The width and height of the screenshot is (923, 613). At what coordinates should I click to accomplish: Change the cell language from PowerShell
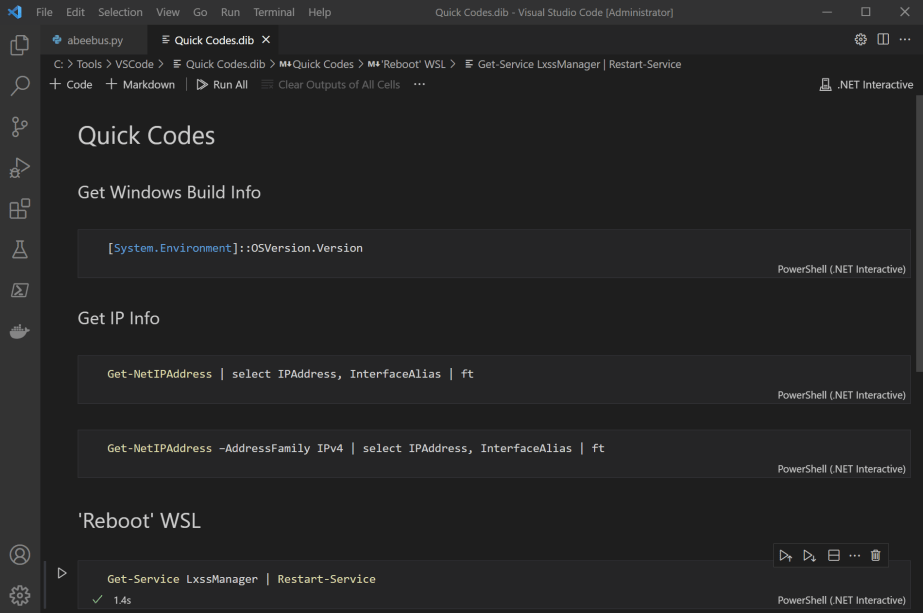pos(843,599)
